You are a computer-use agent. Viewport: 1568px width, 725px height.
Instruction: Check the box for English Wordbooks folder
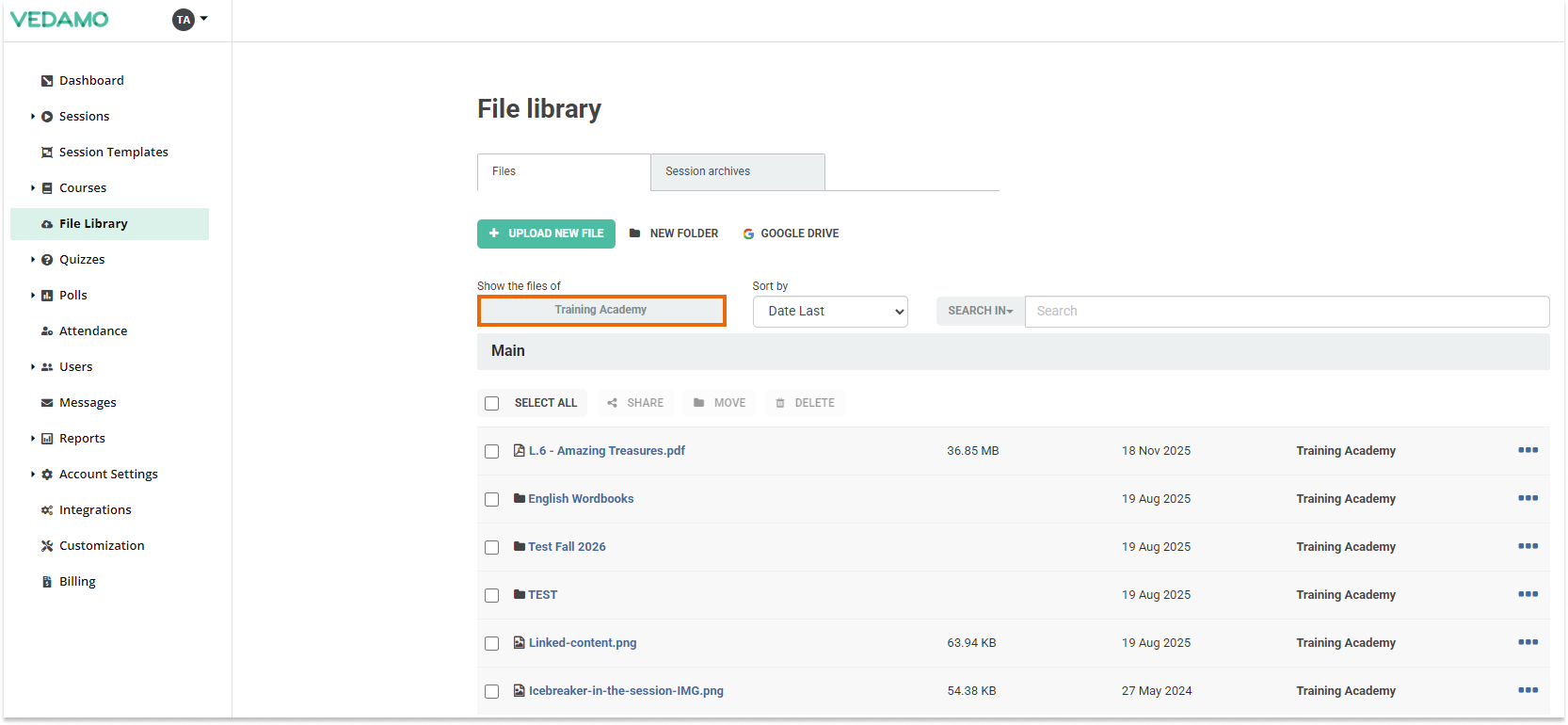tap(491, 499)
